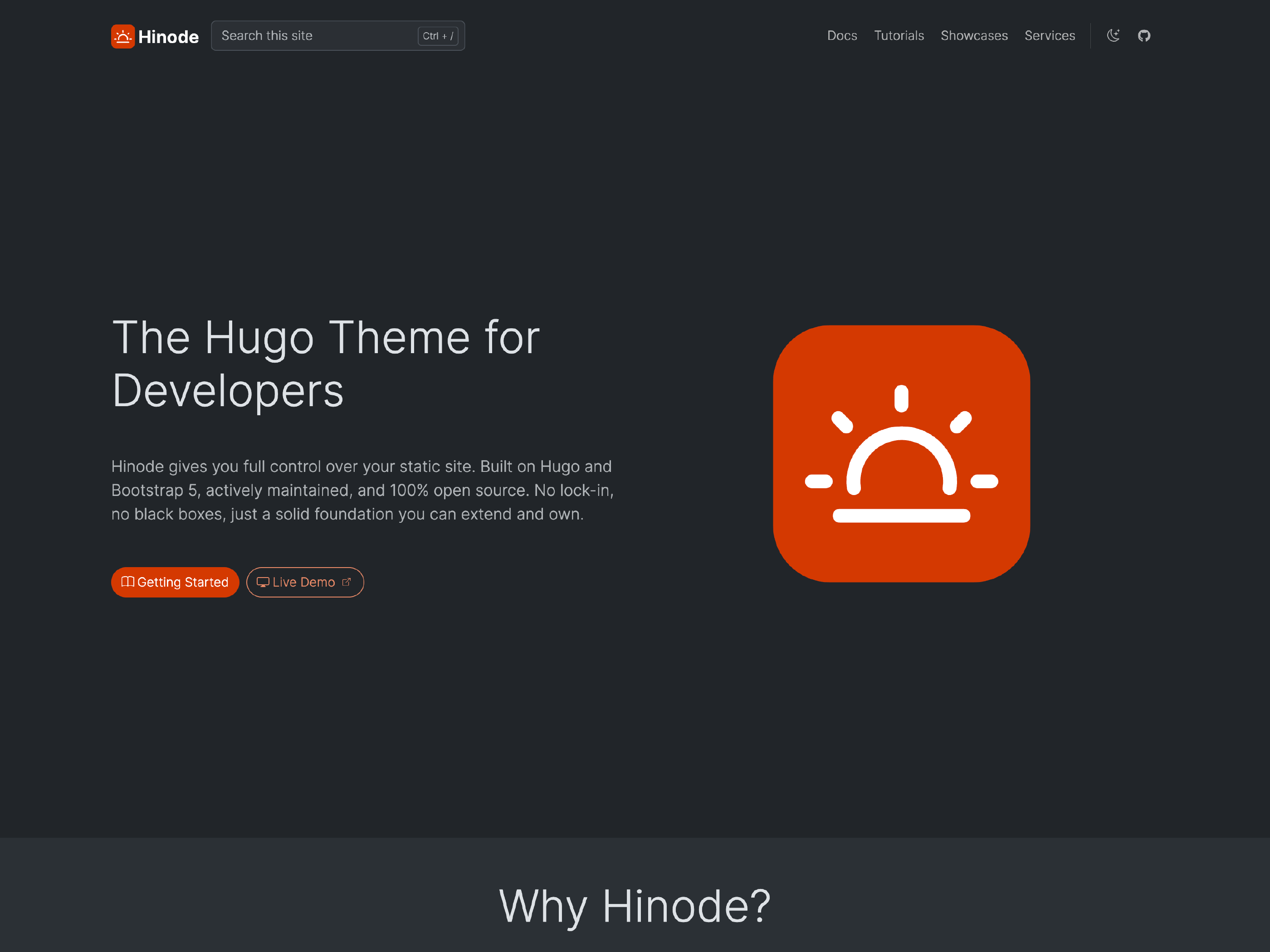Viewport: 1270px width, 952px height.
Task: Click the Hinode brand name text
Action: coord(168,37)
